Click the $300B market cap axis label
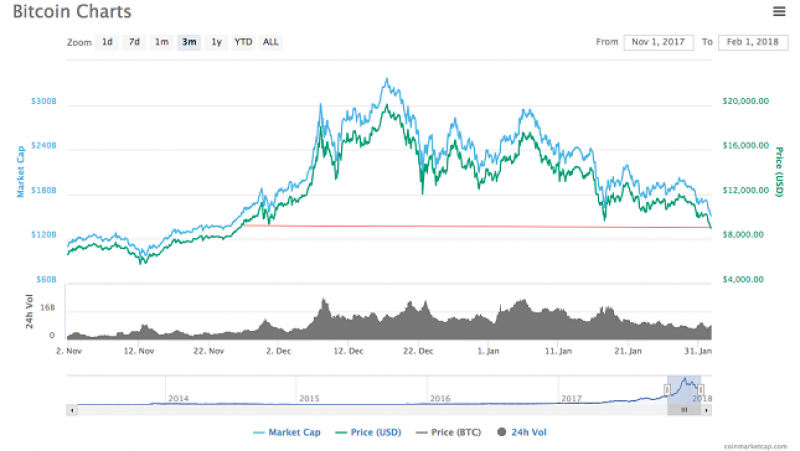Screen dimensions: 800x451 43,101
